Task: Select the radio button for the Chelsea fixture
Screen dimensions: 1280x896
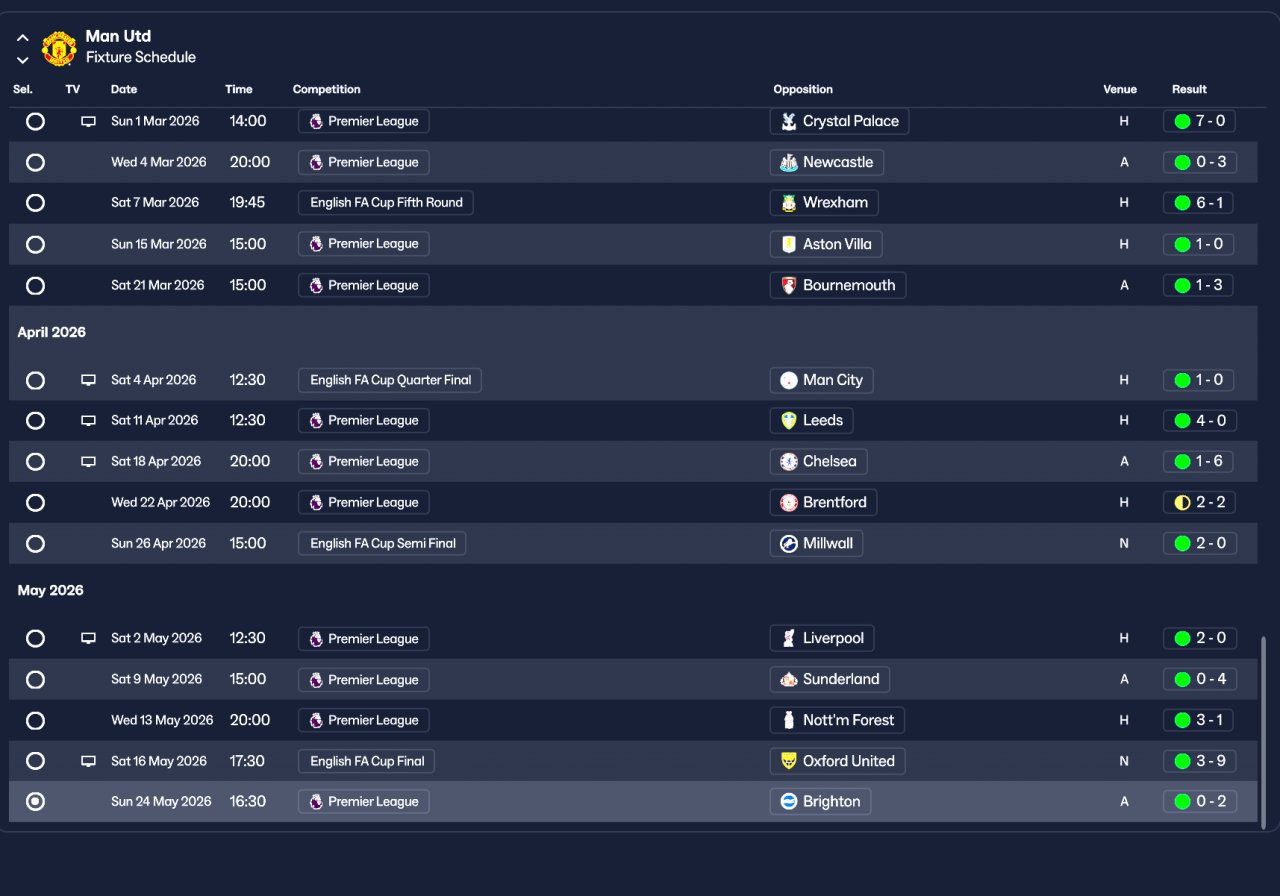Action: coord(35,462)
